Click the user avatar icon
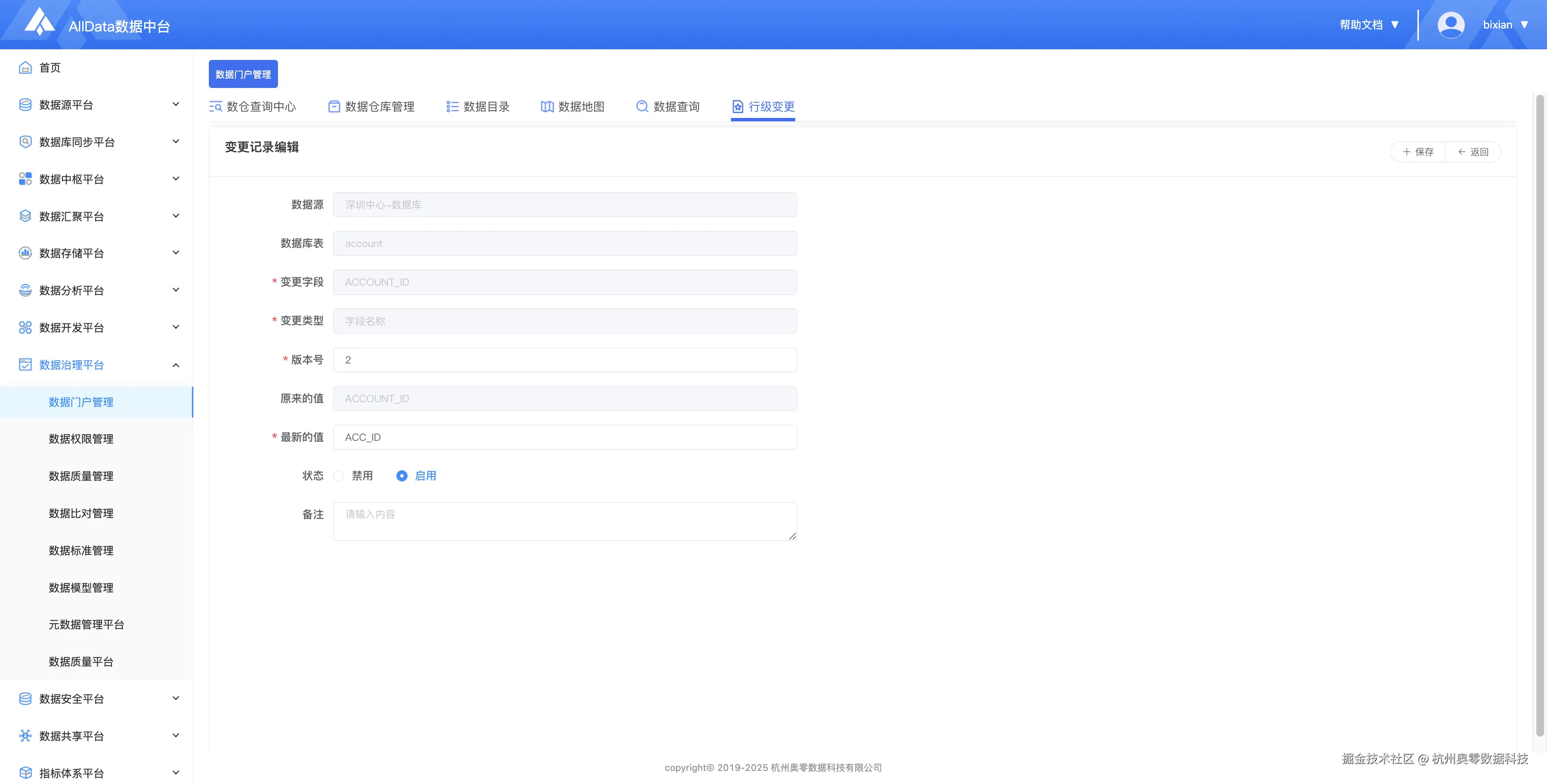 [1450, 25]
